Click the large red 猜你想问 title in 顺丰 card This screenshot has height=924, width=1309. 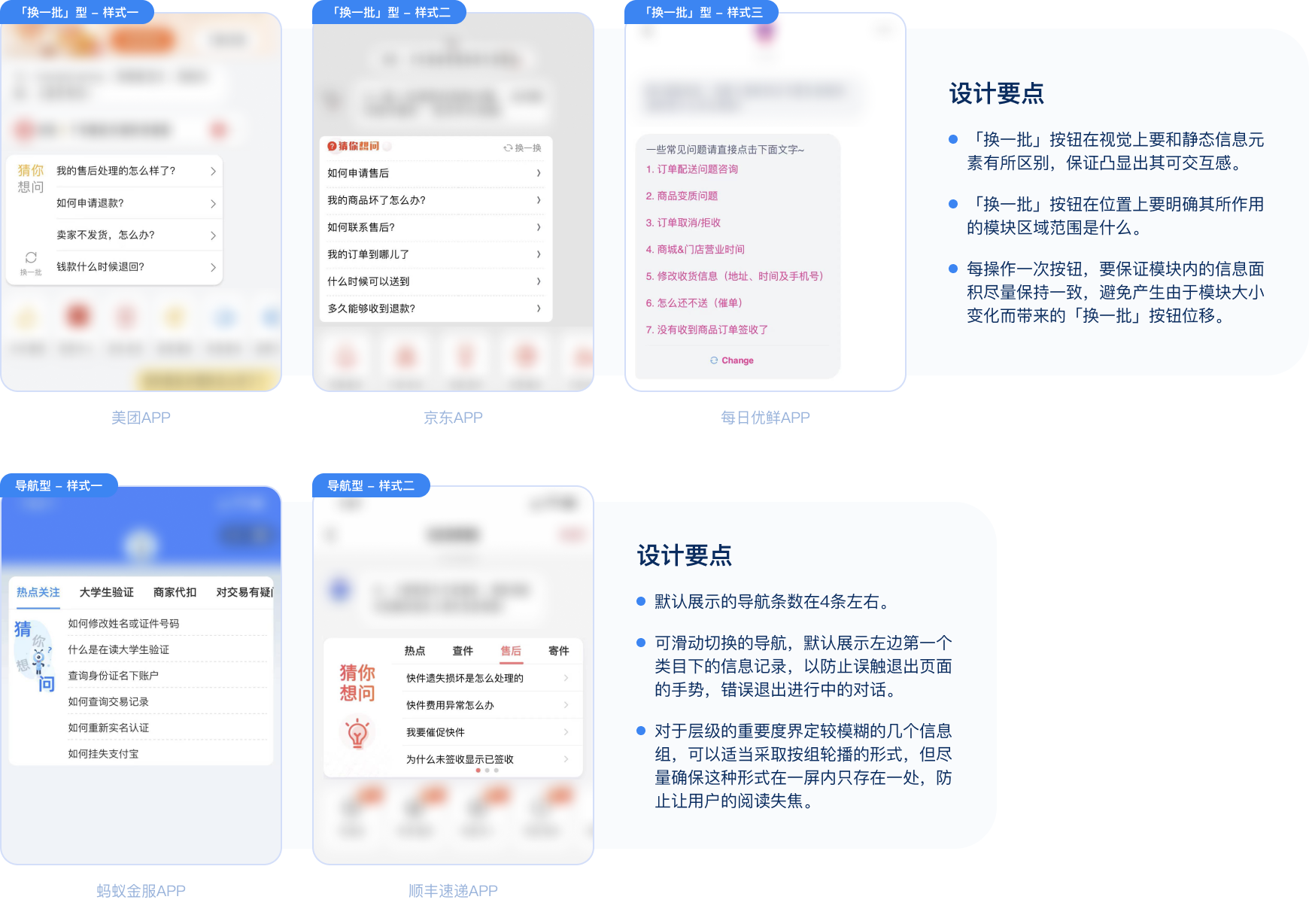pyautogui.click(x=357, y=682)
